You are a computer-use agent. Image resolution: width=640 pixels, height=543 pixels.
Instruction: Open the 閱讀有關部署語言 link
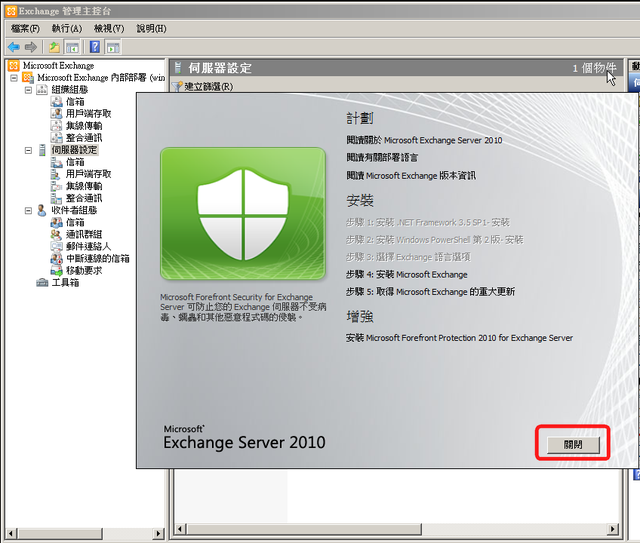point(382,158)
